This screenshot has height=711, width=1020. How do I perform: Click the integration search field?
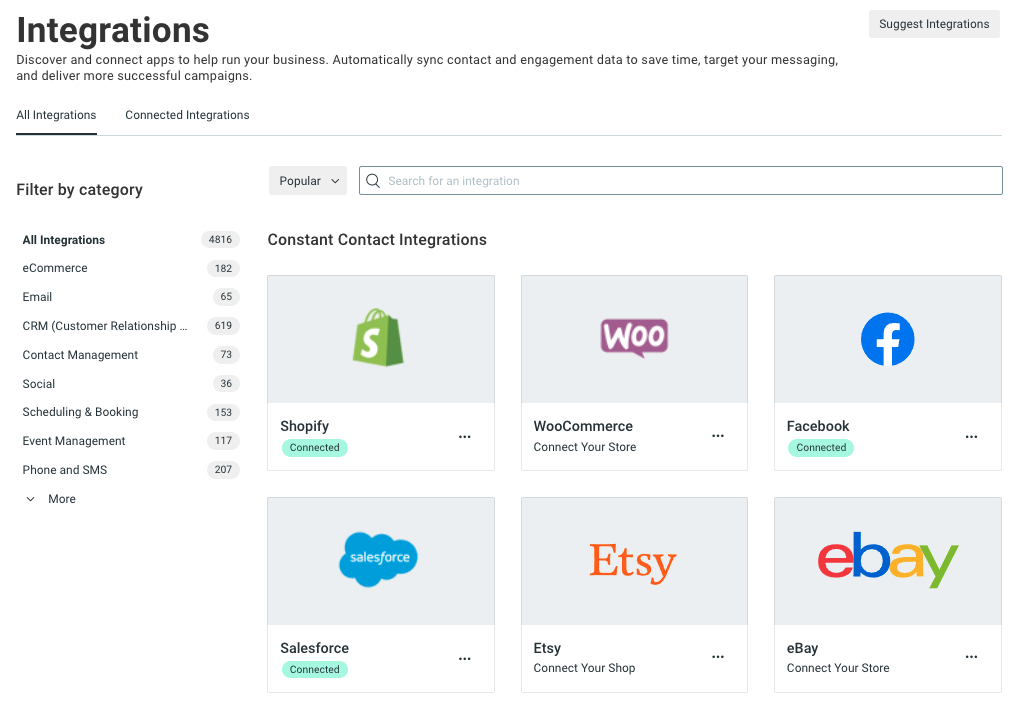[x=680, y=180]
